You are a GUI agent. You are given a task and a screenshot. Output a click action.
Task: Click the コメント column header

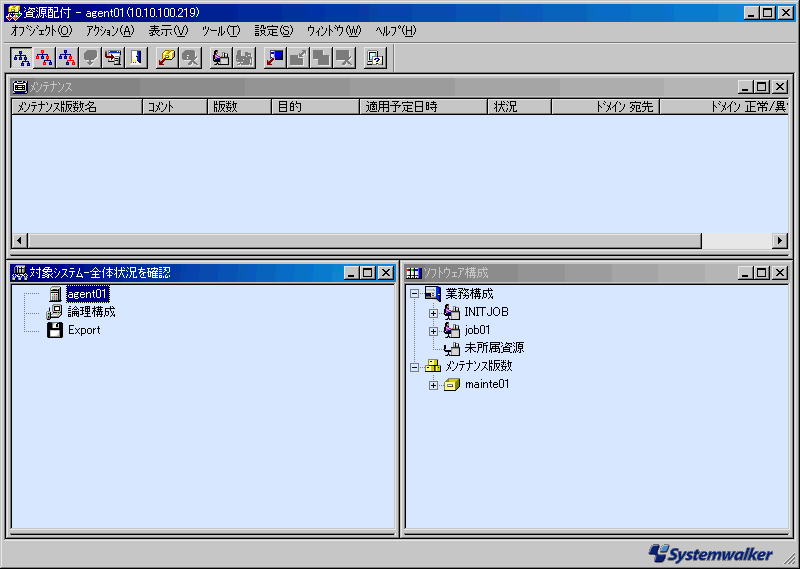(x=175, y=107)
